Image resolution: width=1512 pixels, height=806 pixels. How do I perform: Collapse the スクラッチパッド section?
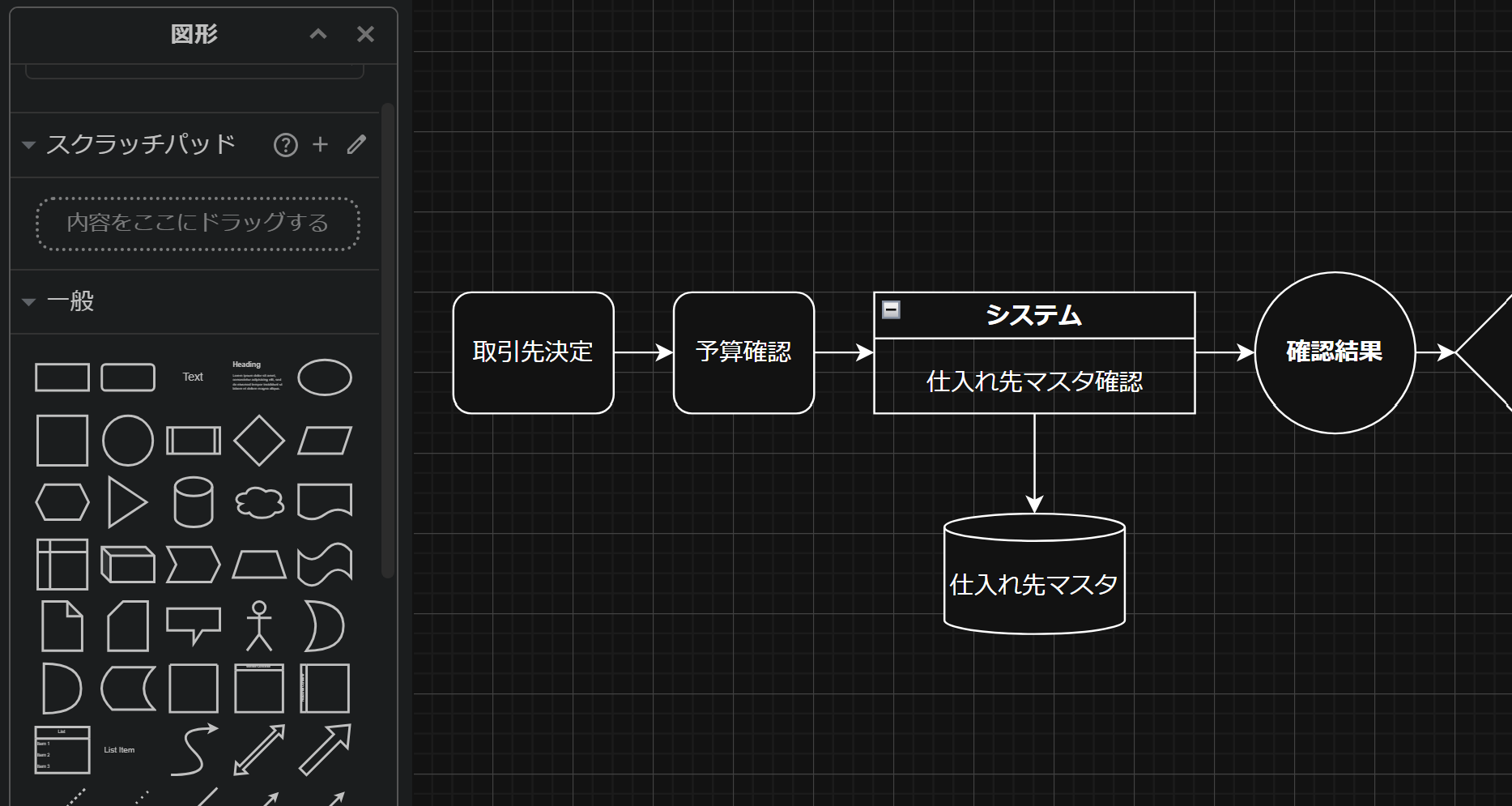pyautogui.click(x=28, y=146)
